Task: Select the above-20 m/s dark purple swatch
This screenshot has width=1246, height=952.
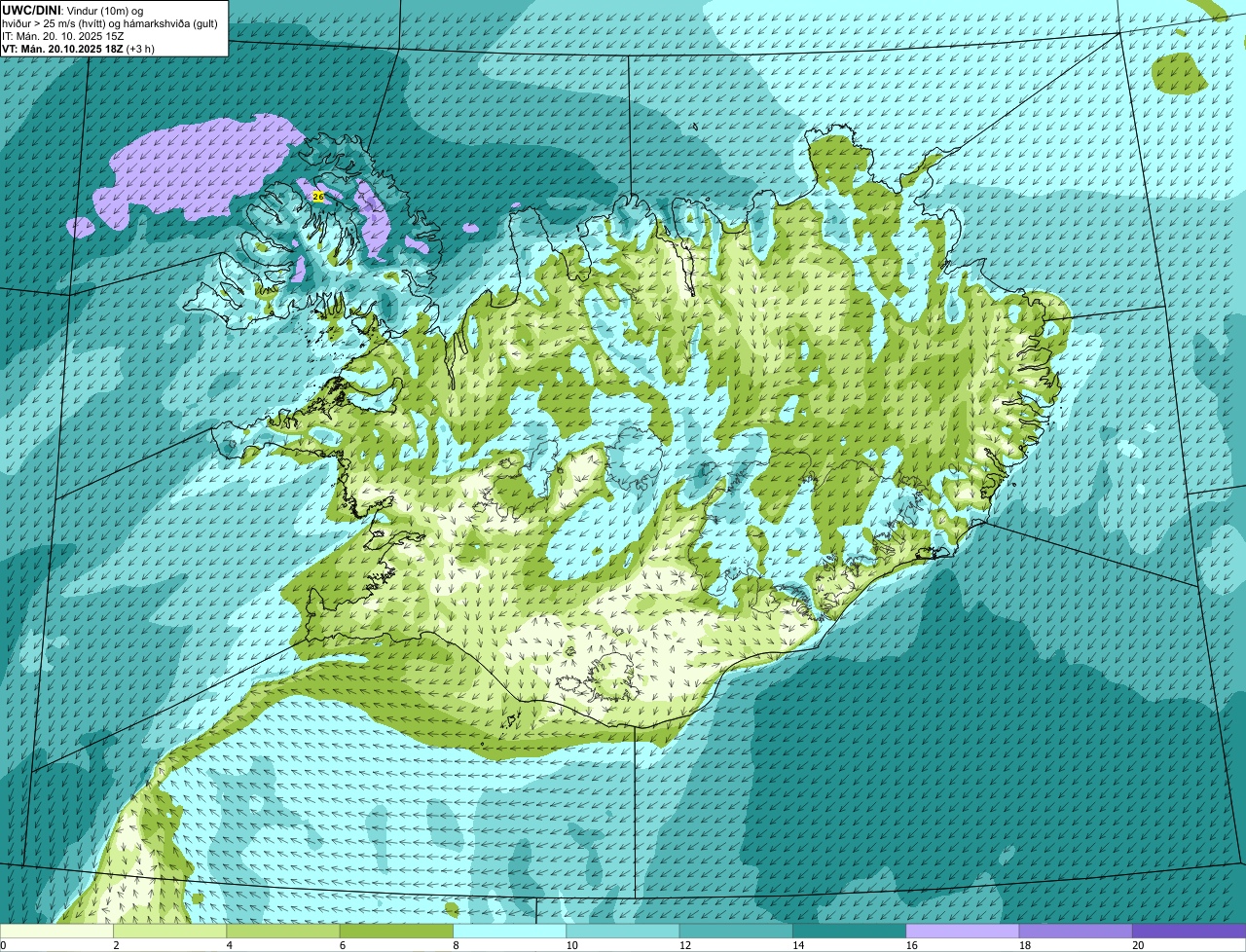Action: [x=1190, y=931]
